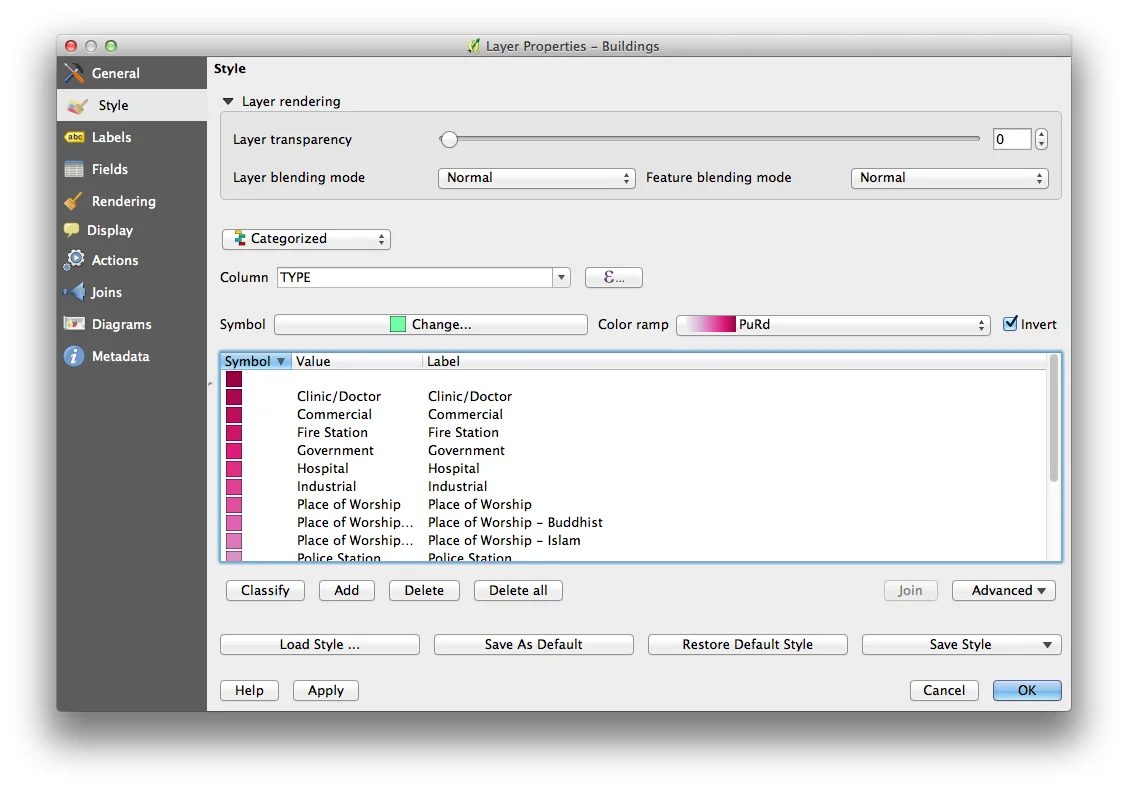Open the Layer blending mode dropdown
1128x790 pixels.
[536, 178]
